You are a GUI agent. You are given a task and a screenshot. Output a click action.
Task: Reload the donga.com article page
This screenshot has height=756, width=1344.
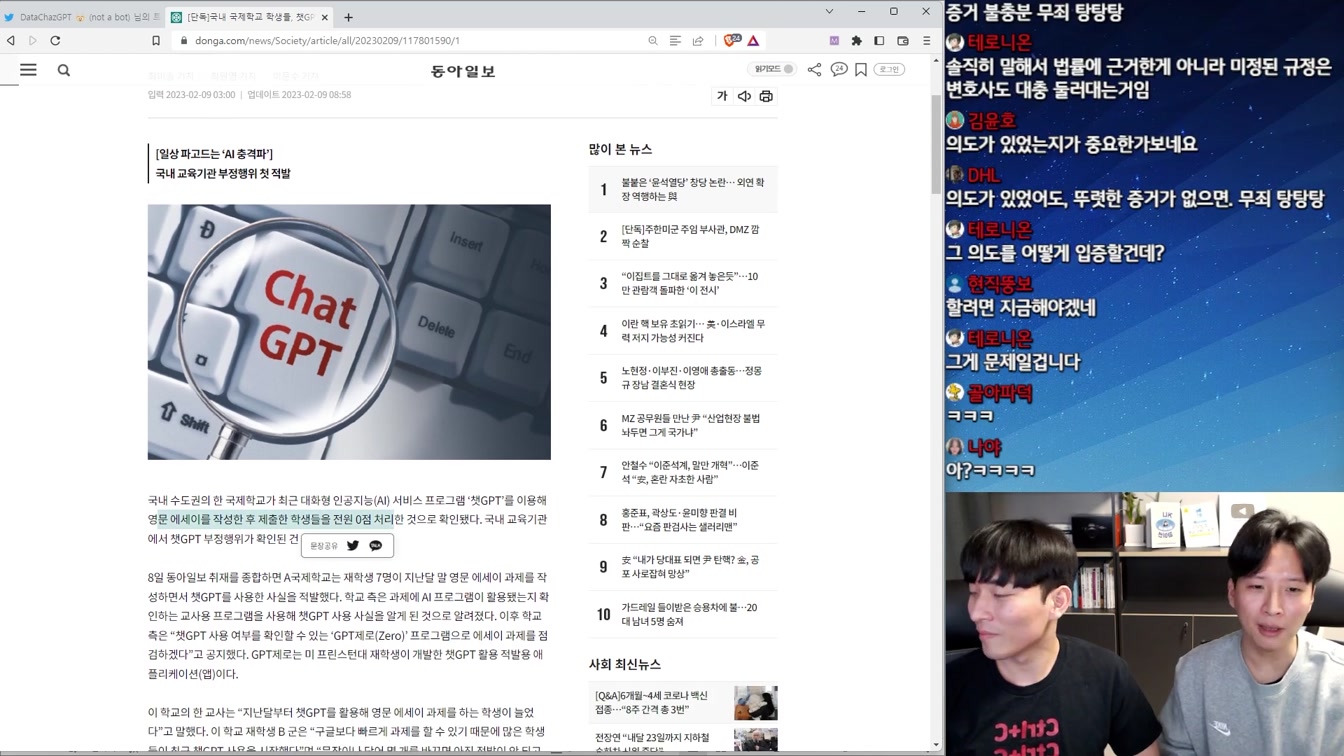(x=55, y=41)
